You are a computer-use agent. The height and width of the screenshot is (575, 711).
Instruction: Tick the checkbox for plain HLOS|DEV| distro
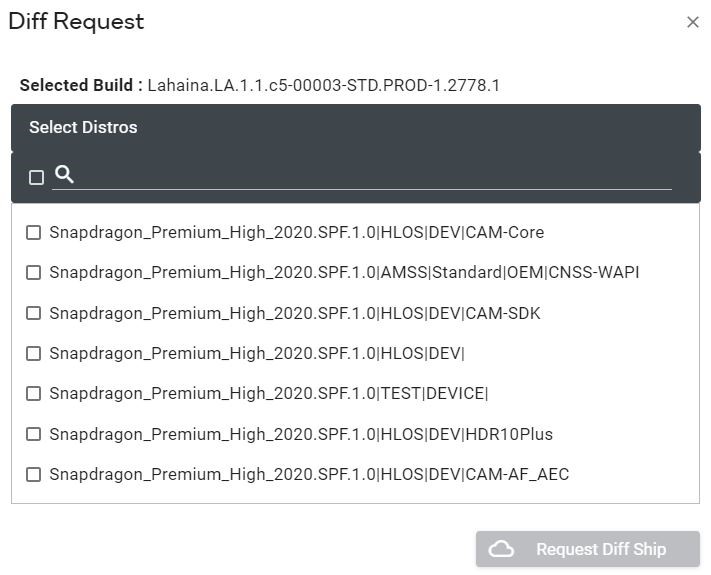click(x=34, y=353)
